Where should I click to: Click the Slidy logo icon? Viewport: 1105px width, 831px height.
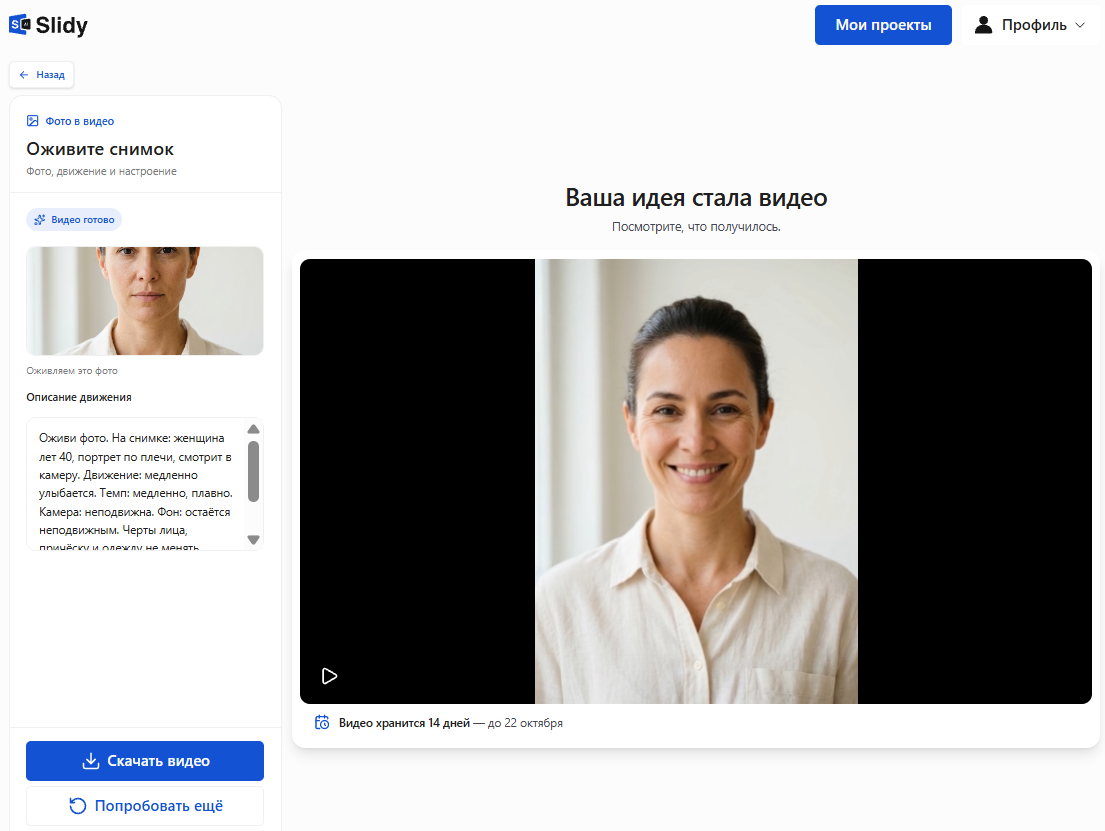(20, 25)
